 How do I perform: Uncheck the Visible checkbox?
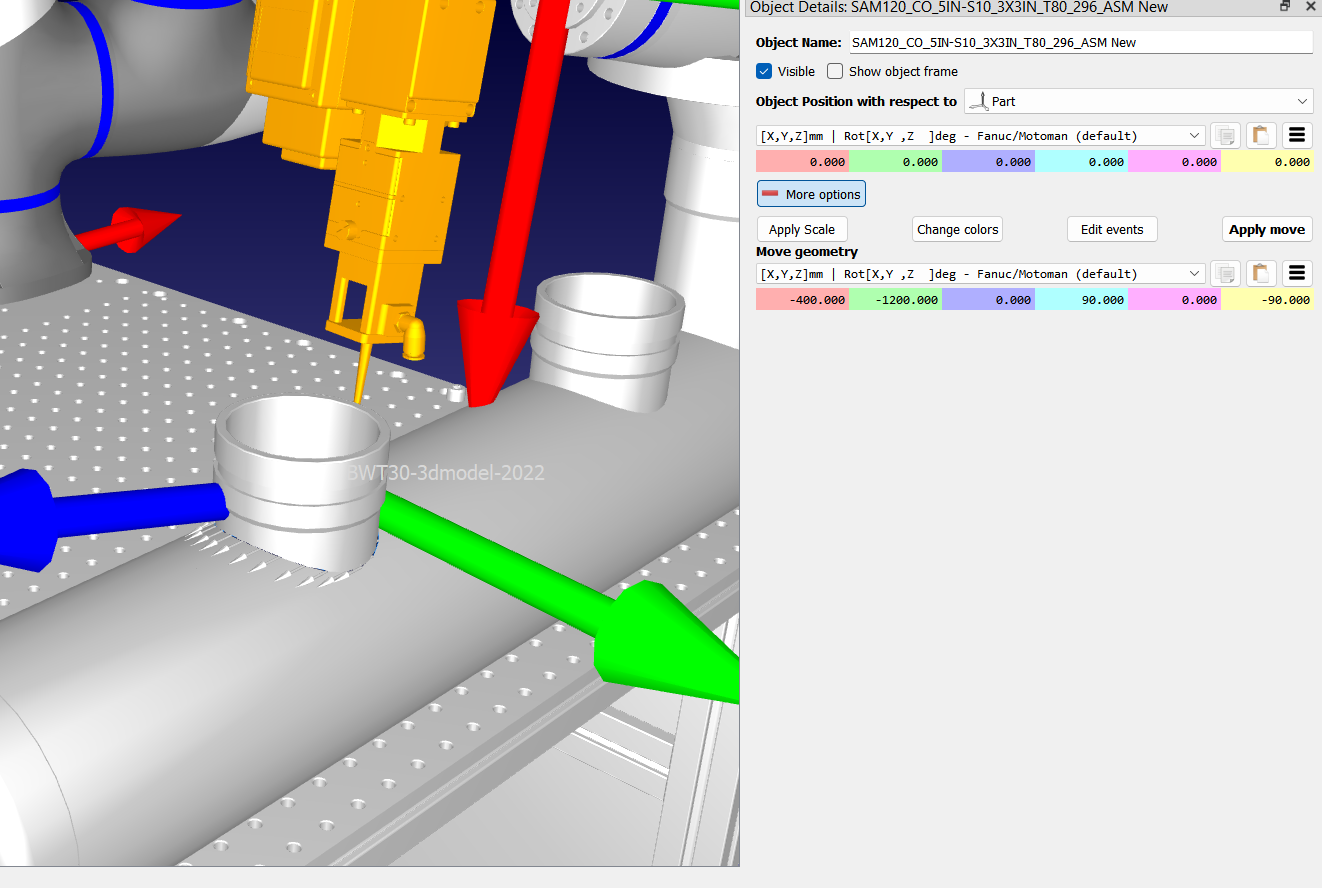pos(764,71)
